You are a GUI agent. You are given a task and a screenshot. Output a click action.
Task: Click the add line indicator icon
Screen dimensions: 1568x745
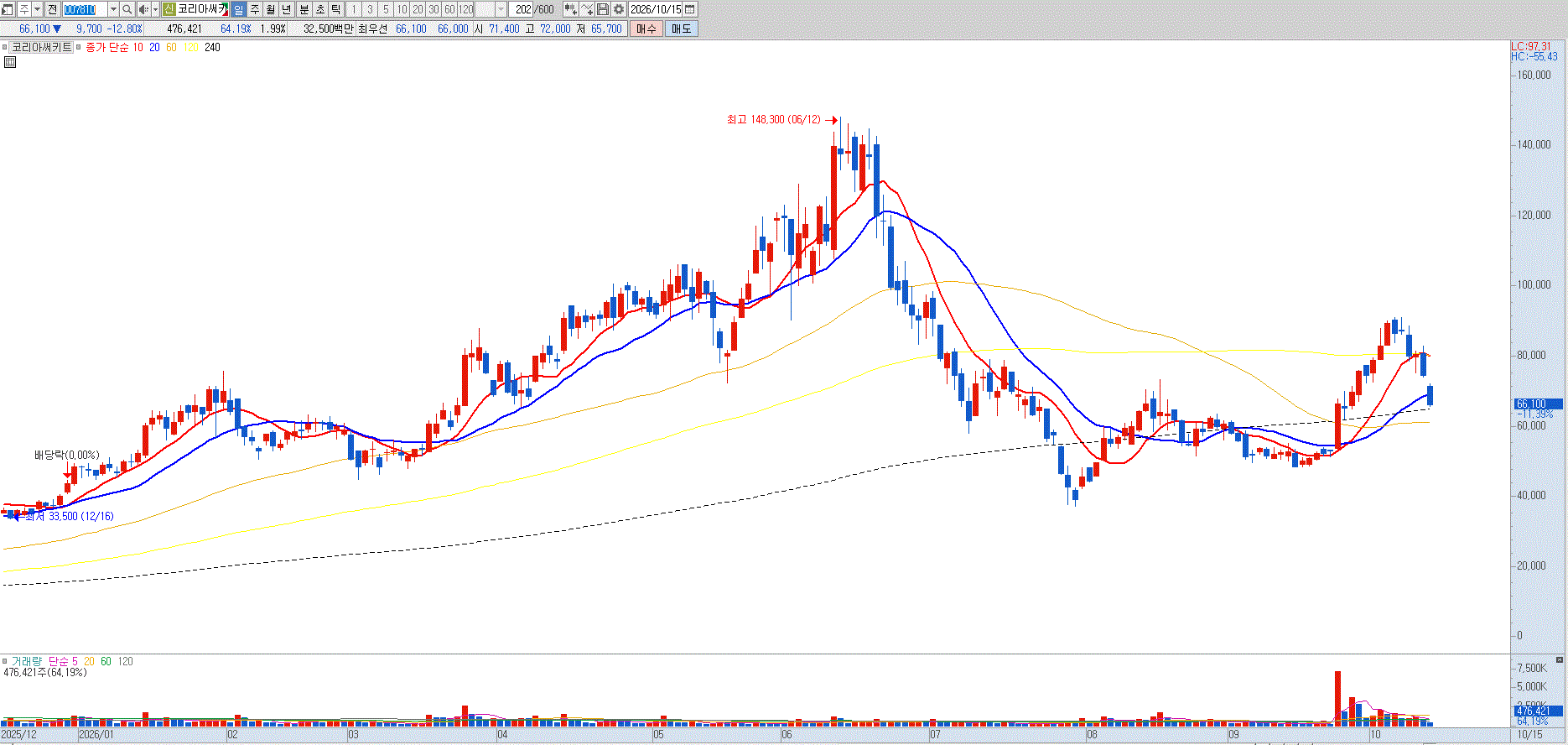coord(587,9)
